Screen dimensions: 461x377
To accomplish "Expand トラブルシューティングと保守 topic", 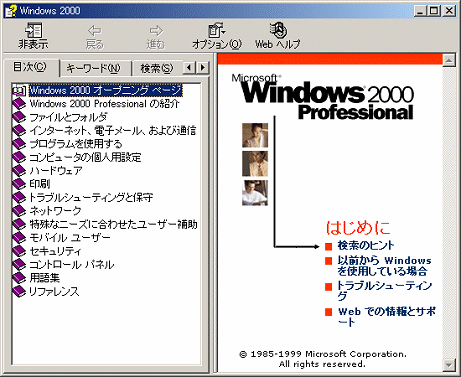I will click(91, 197).
